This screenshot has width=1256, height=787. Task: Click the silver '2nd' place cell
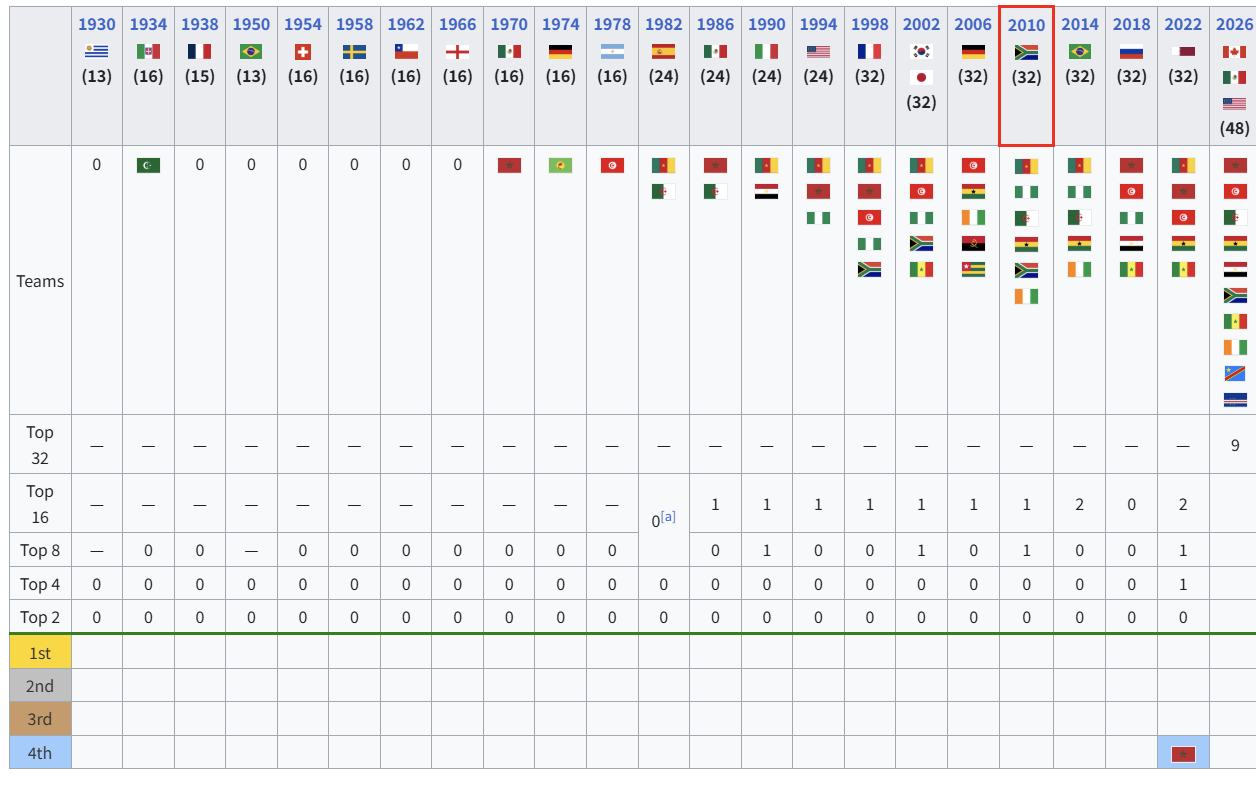click(x=40, y=685)
